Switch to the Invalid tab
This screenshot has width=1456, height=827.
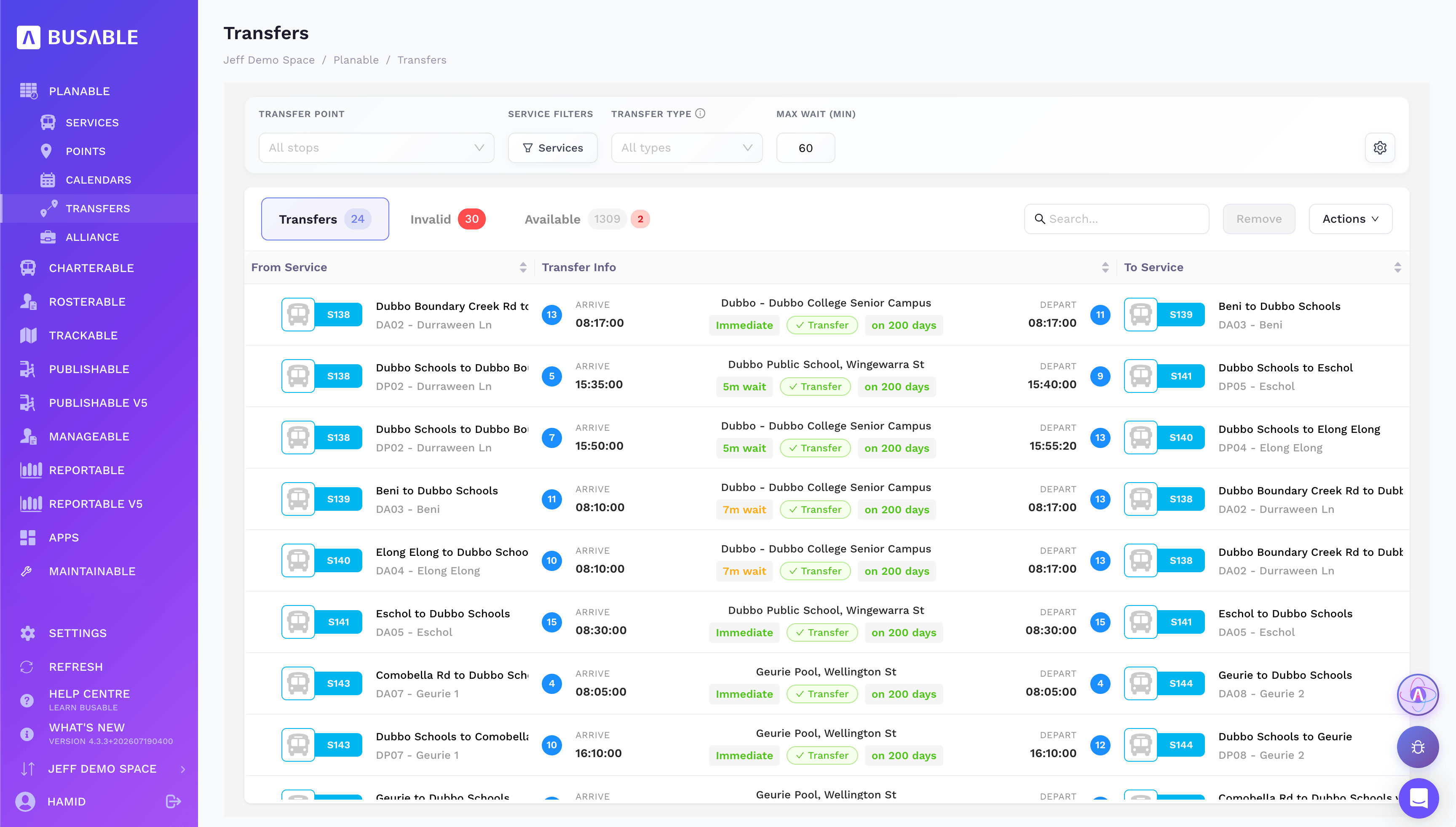[447, 219]
